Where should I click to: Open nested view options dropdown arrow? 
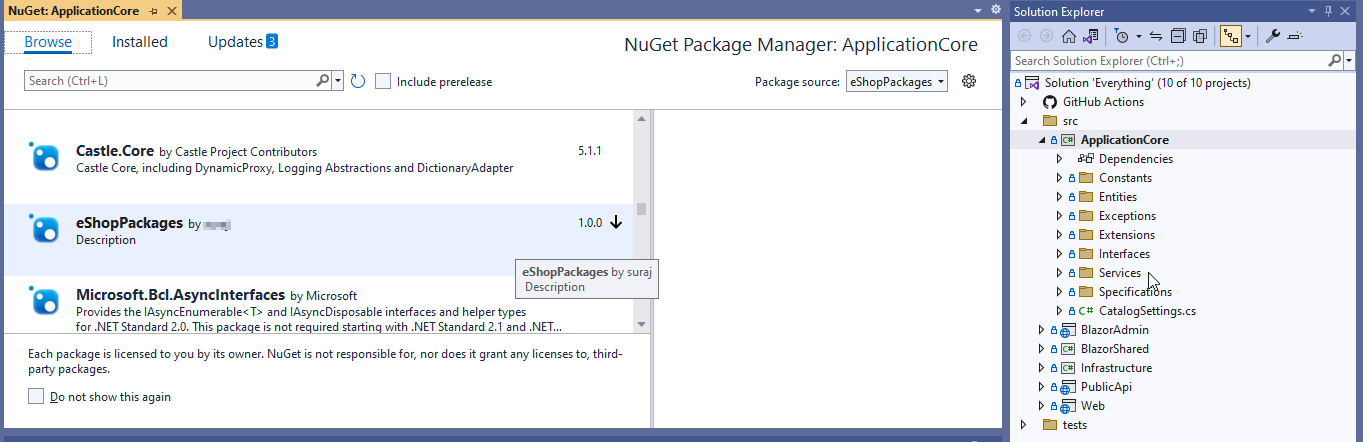[1248, 36]
